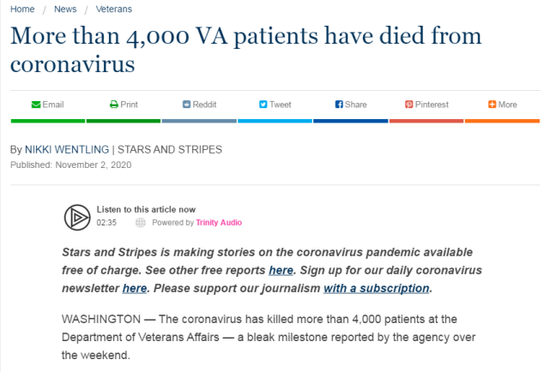Open the More sharing options icon
This screenshot has width=550, height=372.
point(492,104)
